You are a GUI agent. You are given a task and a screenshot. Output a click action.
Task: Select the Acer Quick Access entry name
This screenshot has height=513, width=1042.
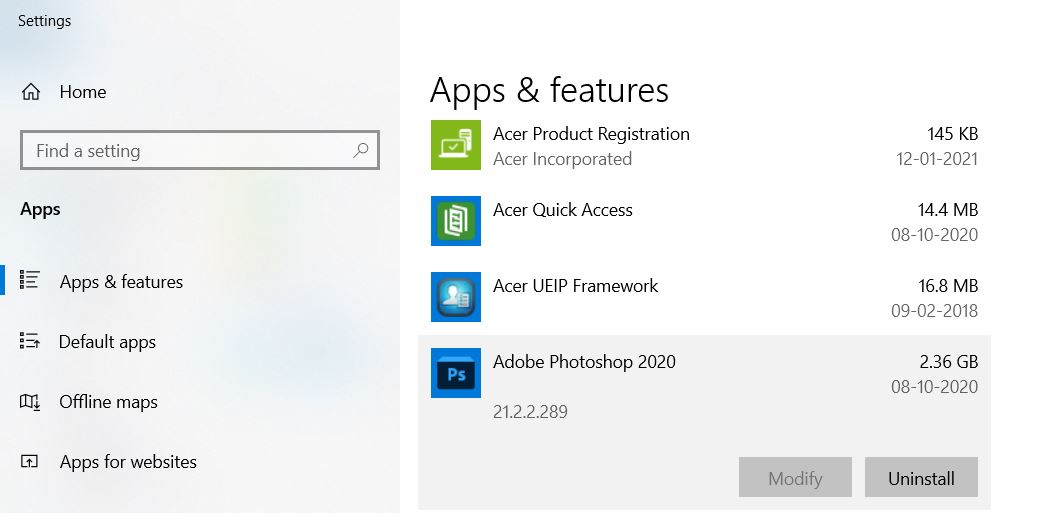563,210
